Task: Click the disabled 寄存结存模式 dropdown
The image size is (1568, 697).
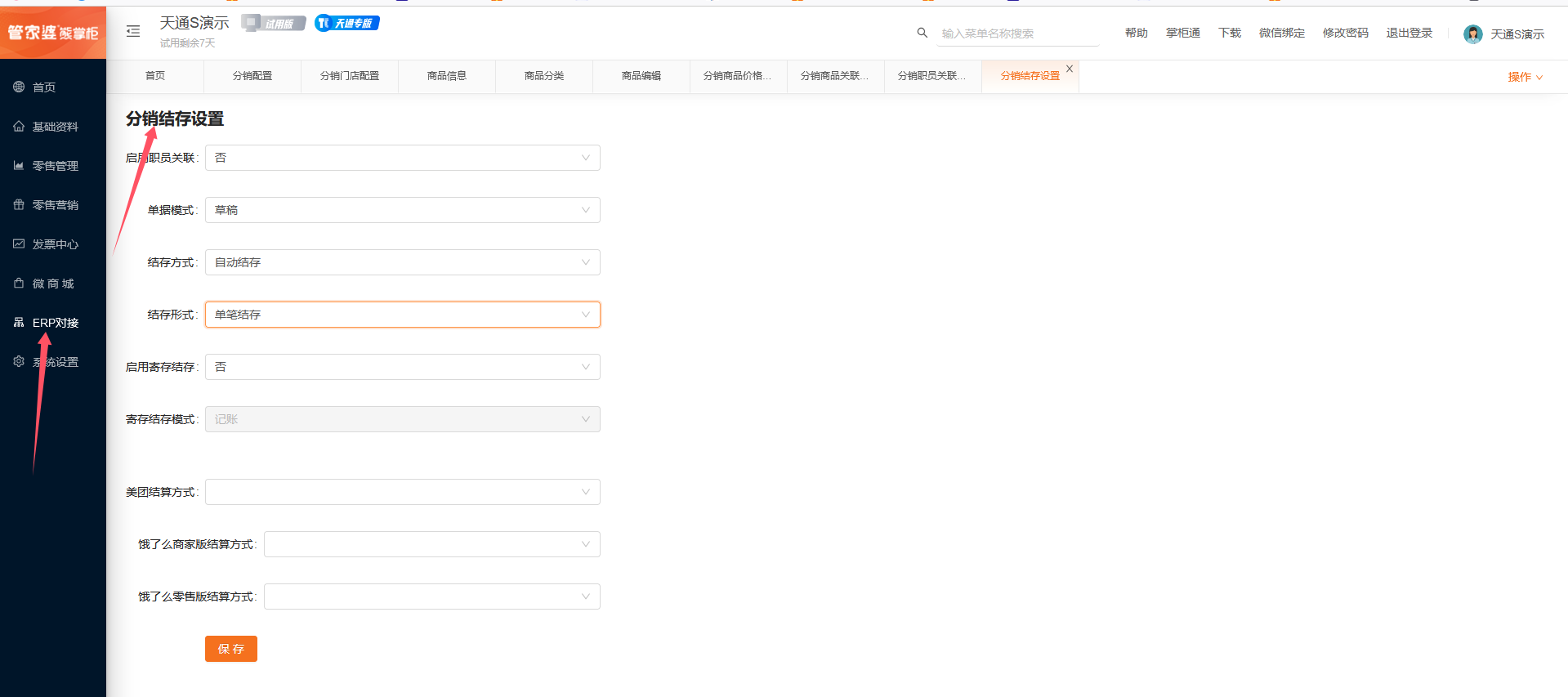Action: (403, 419)
